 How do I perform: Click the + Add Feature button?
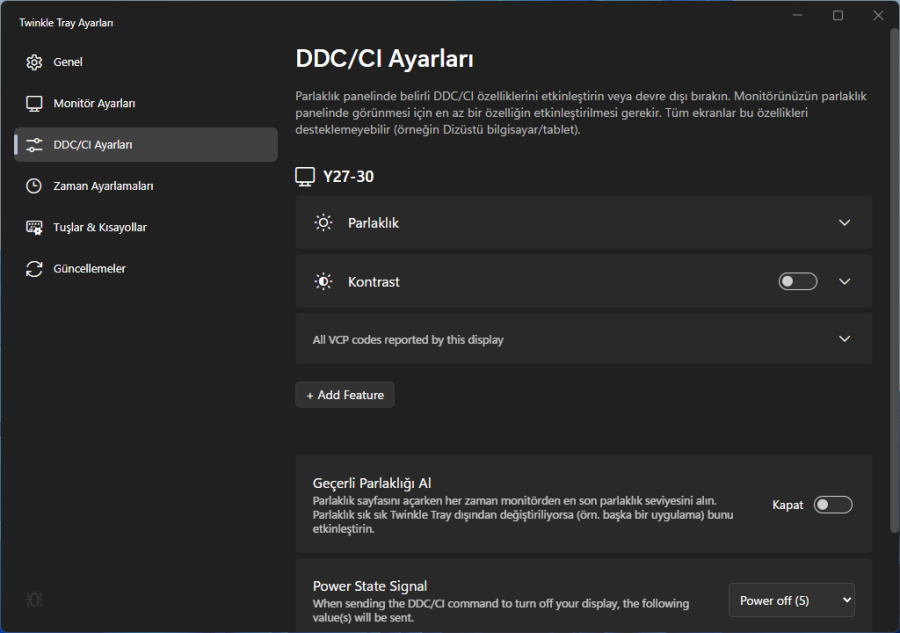[x=345, y=395]
